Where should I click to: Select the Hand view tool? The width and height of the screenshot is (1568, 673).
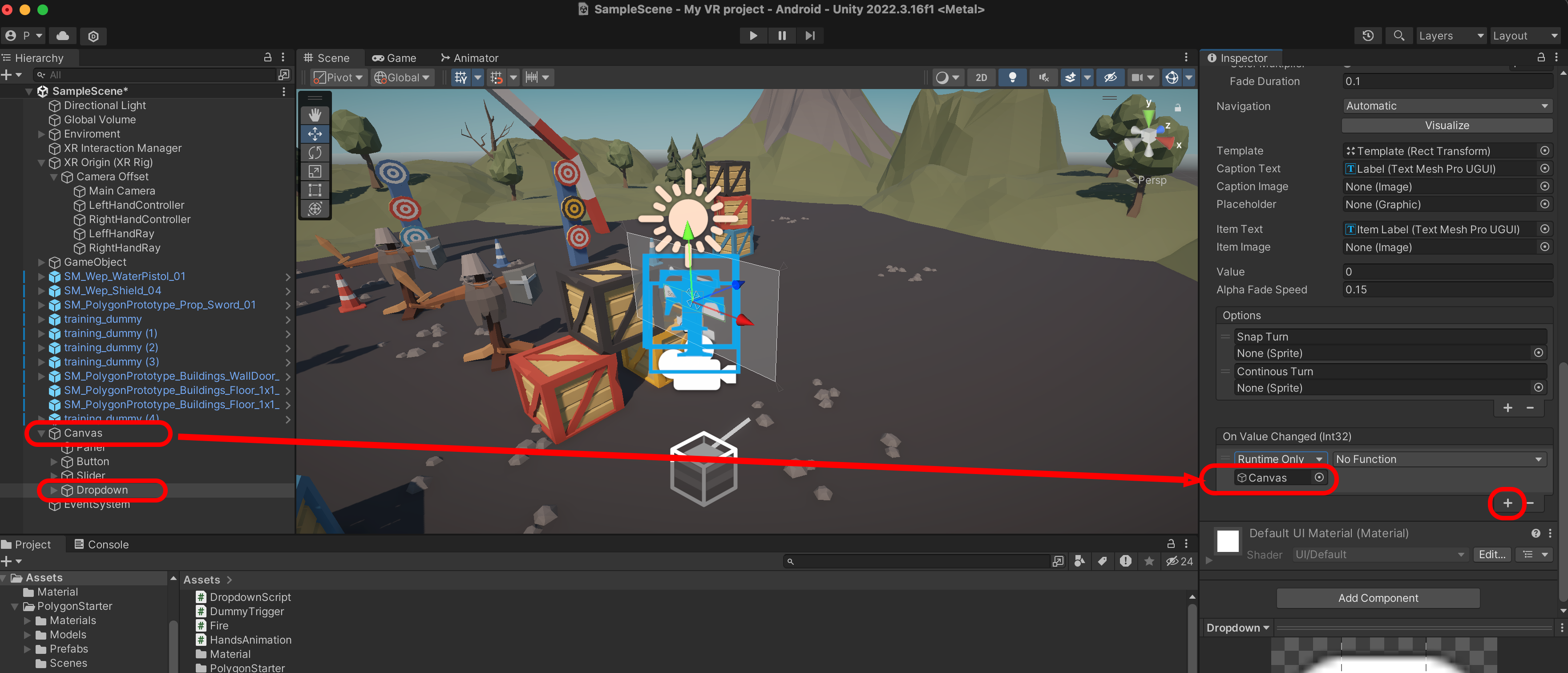coord(315,114)
